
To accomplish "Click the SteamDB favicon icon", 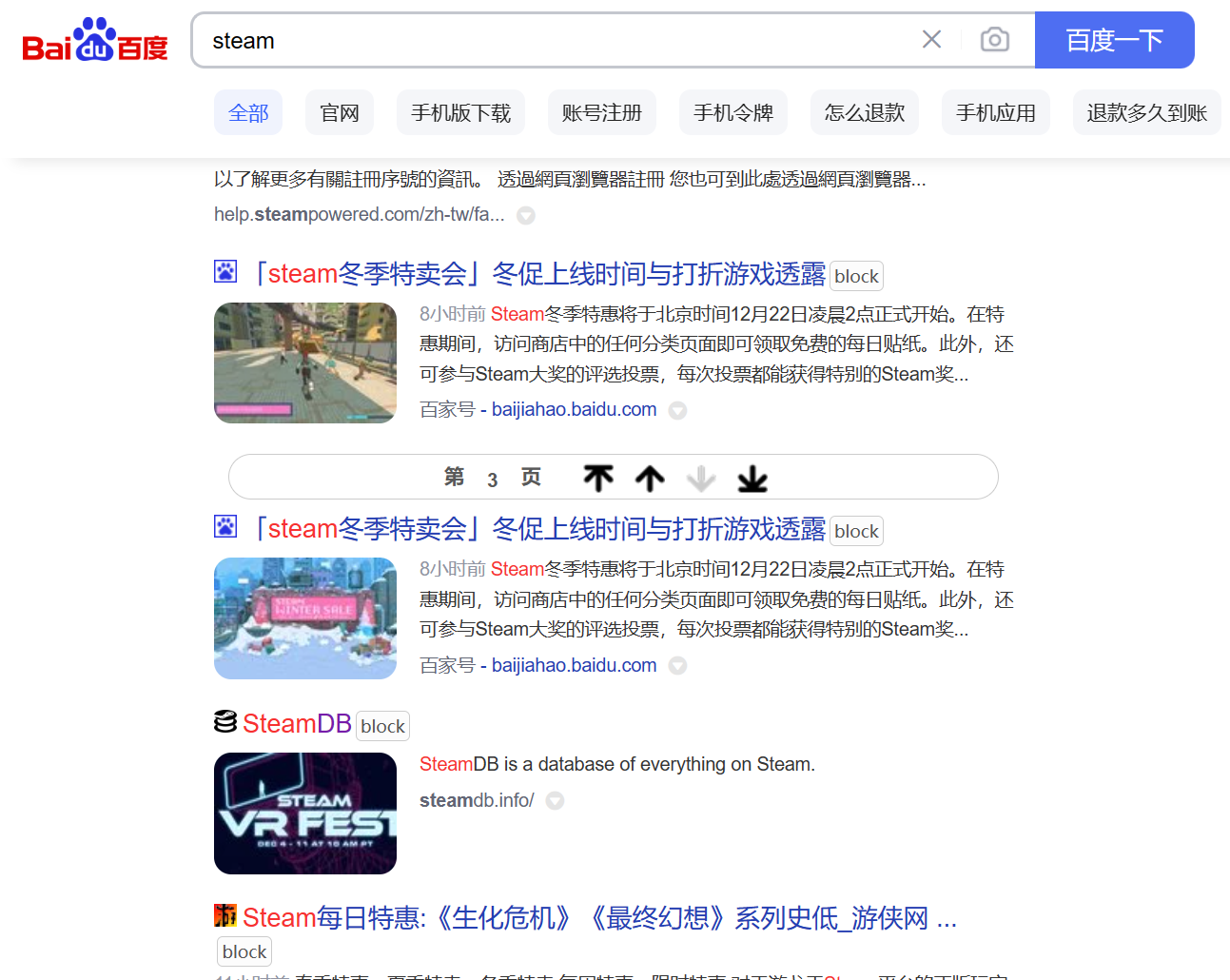I will pos(225,721).
